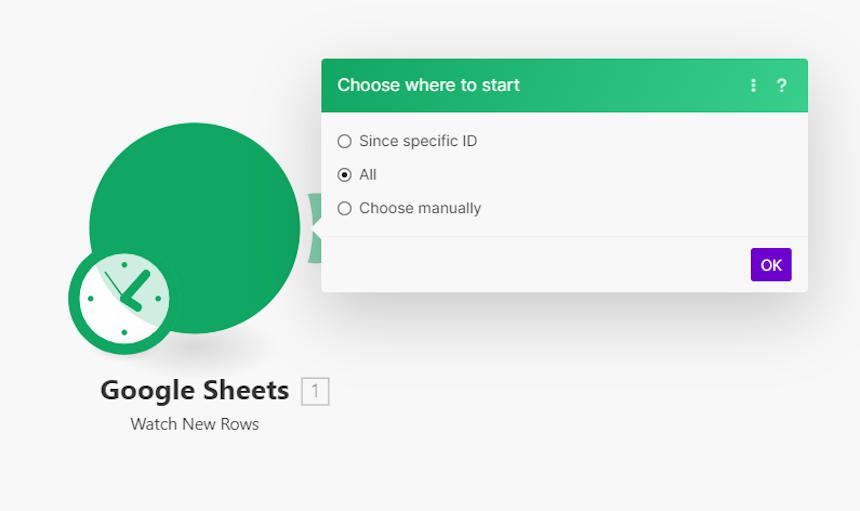Confirm with the purple OK button
Screen dimensions: 860x511
coord(771,265)
